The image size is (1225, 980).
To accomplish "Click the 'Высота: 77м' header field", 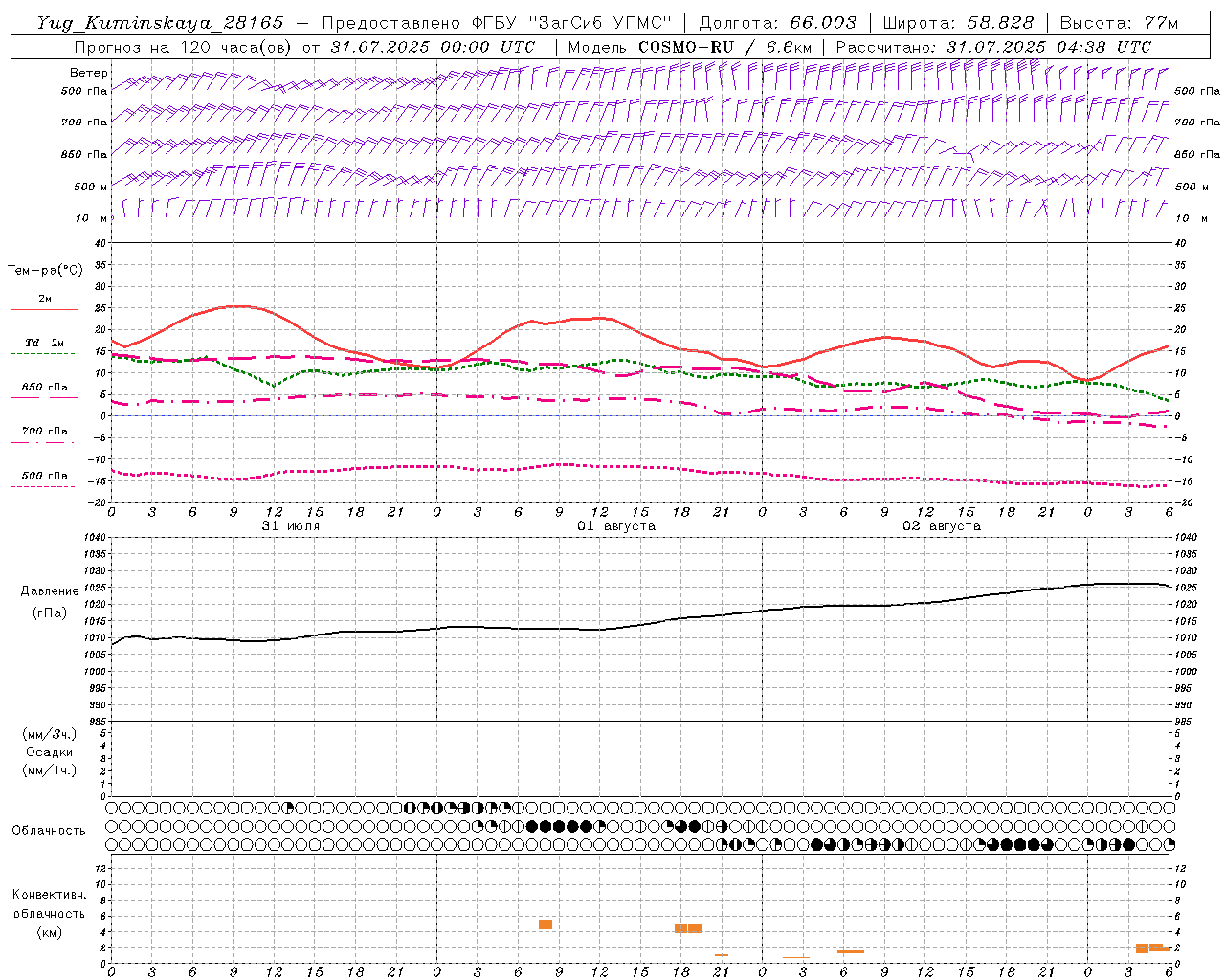I will click(1119, 23).
